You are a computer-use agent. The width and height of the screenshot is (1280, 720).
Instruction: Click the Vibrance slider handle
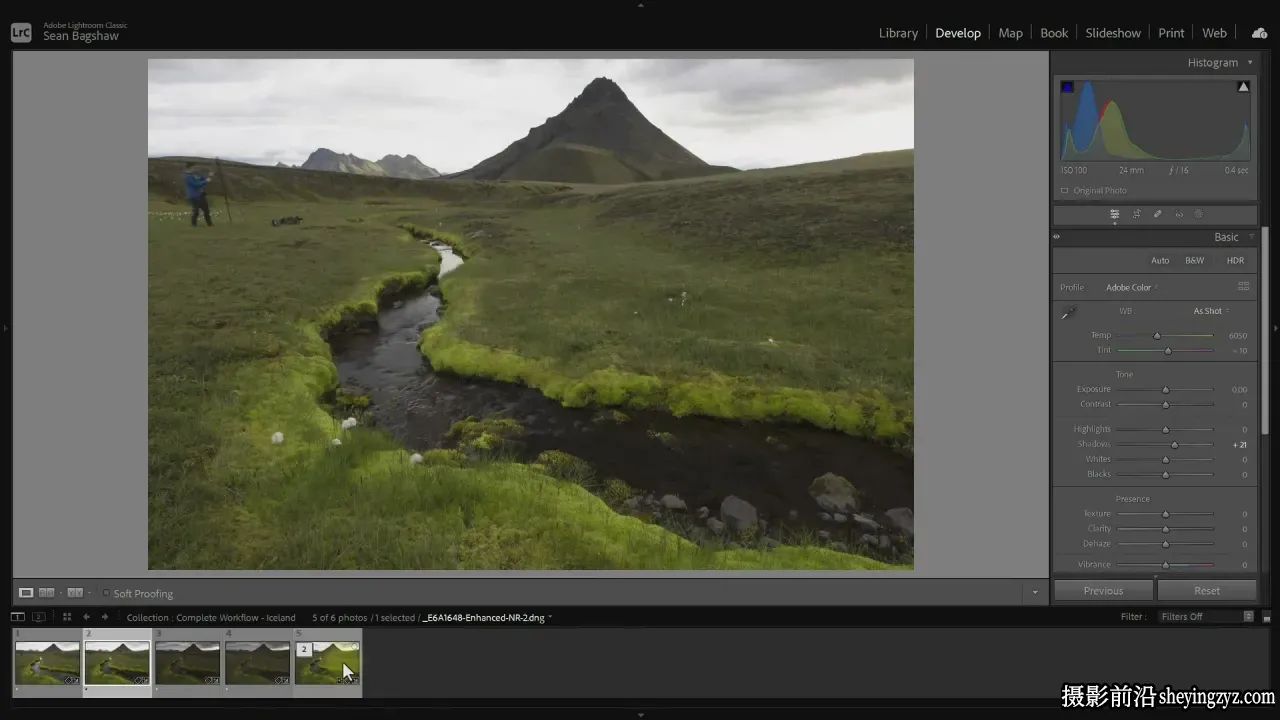pos(1165,565)
